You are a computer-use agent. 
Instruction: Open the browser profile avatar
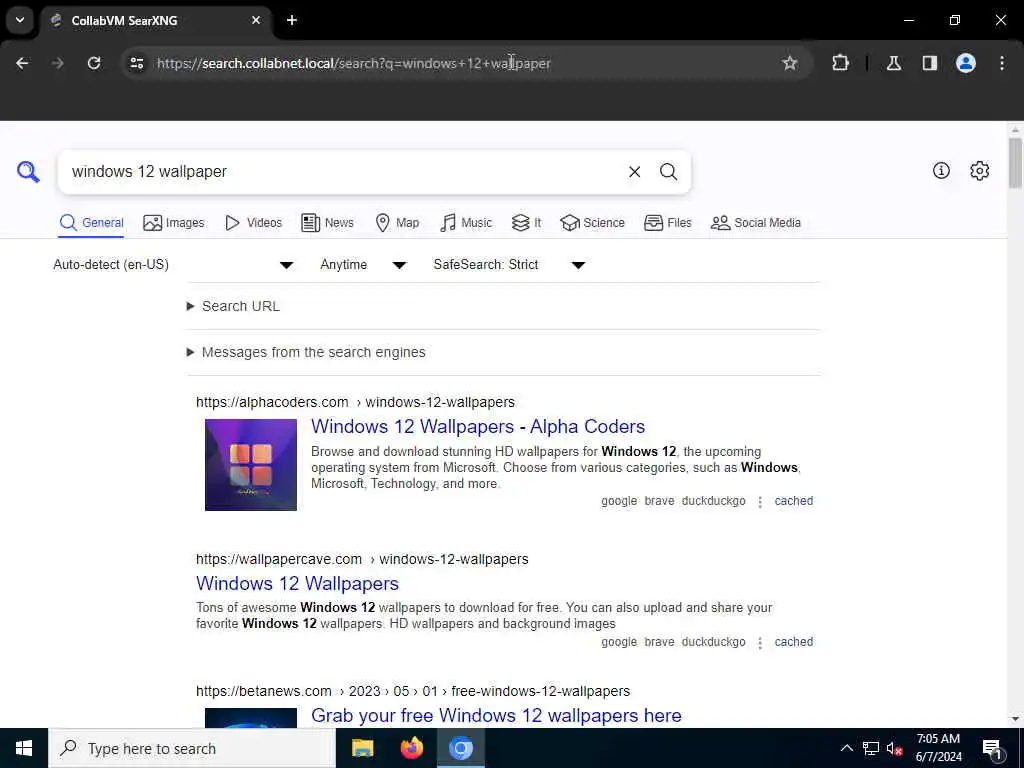click(966, 63)
